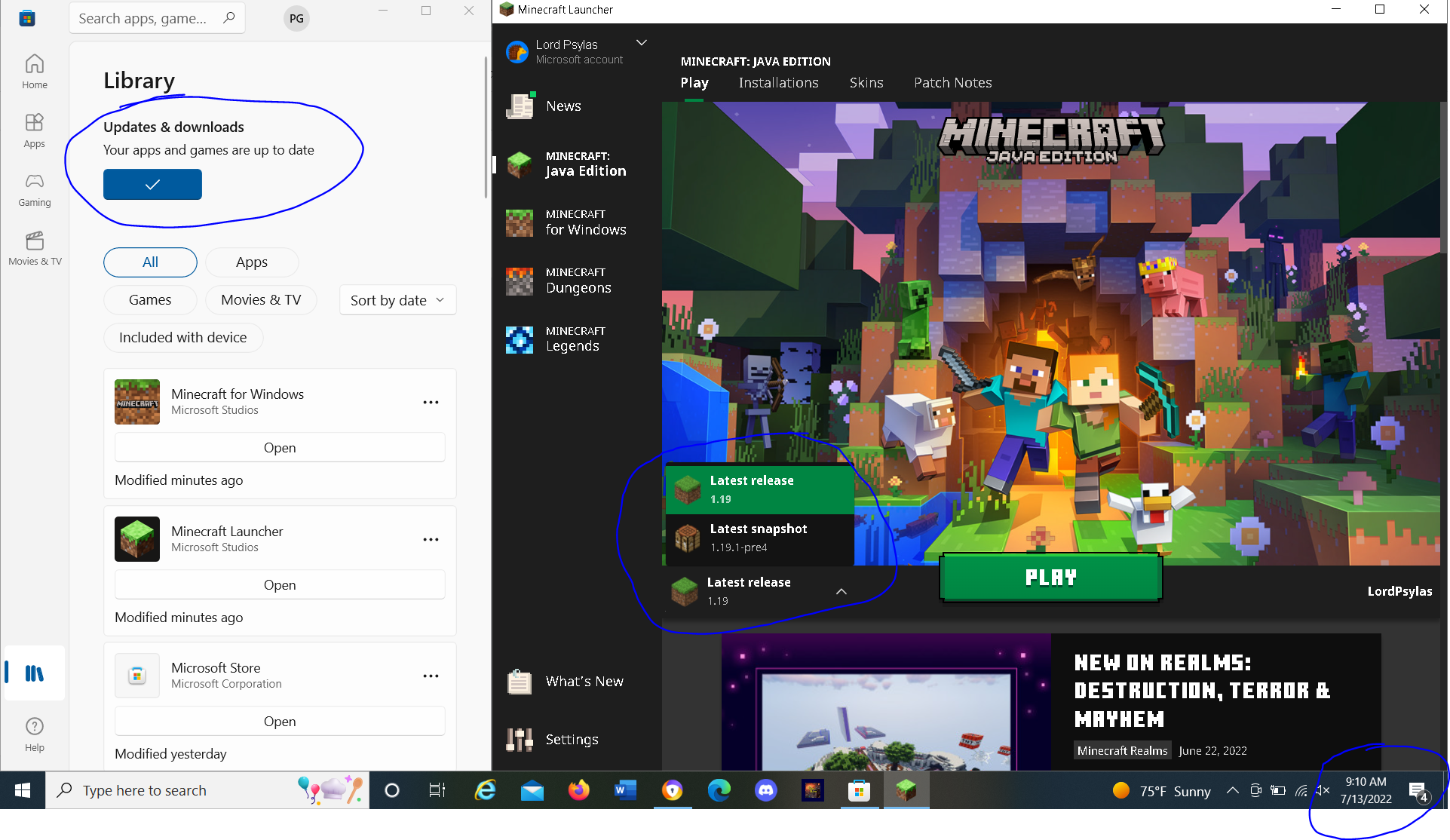The width and height of the screenshot is (1450, 840).
Task: Collapse the Latest release version selector
Action: [841, 592]
